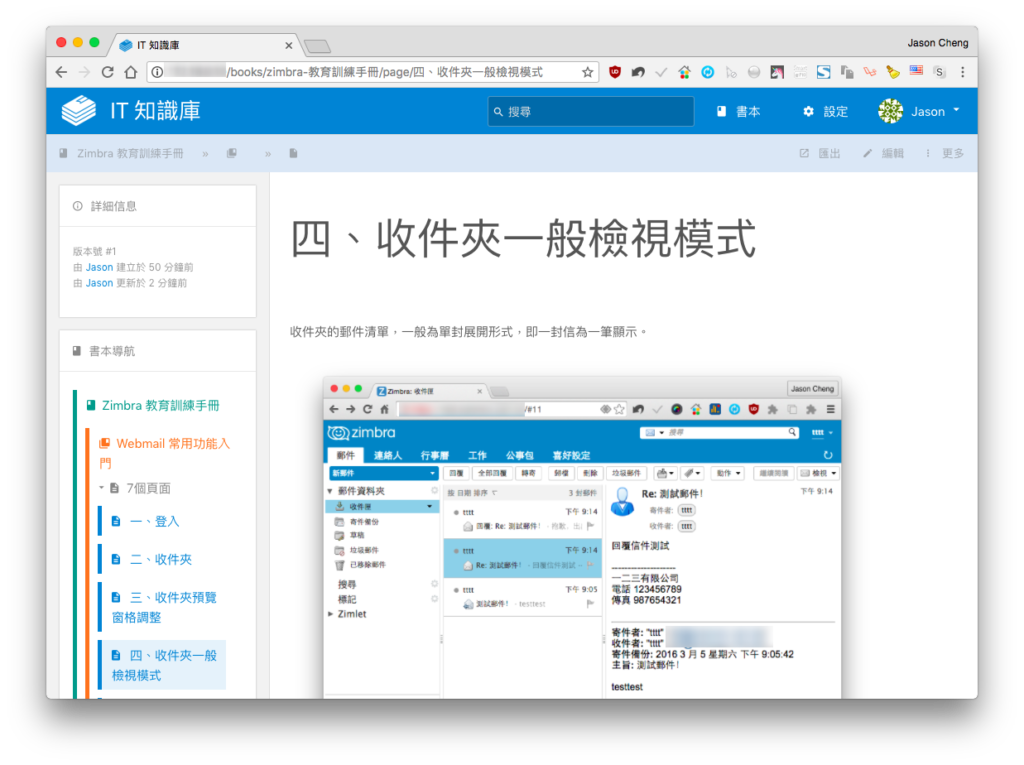This screenshot has height=765, width=1024.
Task: Click the uBlock Origin red shield extension
Action: [x=615, y=72]
